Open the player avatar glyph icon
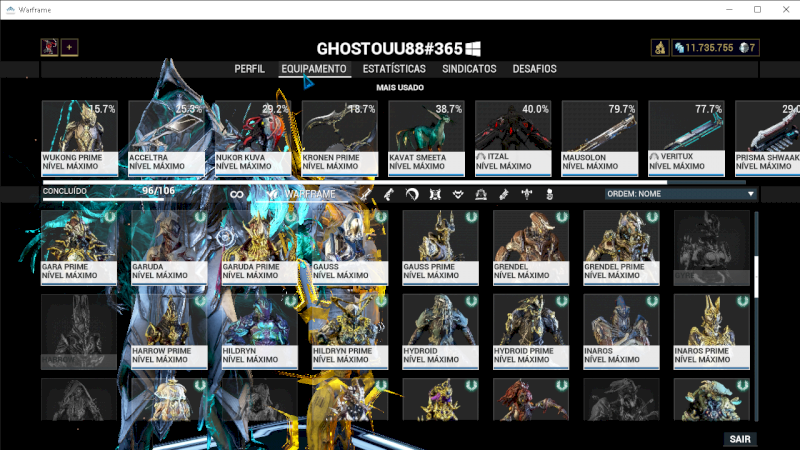Screen dimensions: 800x450 [x=49, y=47]
